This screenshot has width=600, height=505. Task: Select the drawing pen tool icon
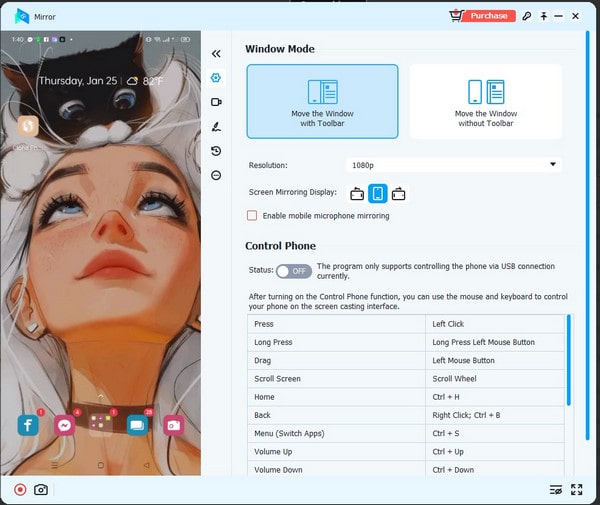(216, 127)
